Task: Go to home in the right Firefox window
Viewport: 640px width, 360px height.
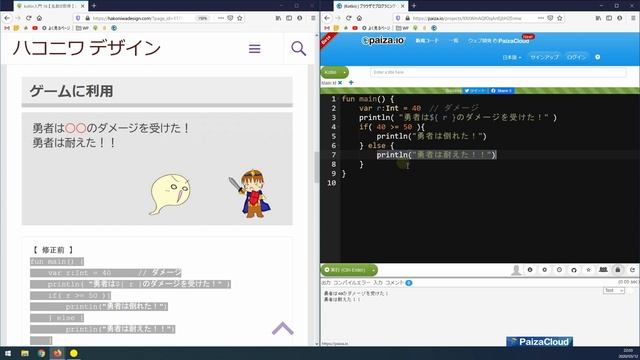Action: click(359, 18)
